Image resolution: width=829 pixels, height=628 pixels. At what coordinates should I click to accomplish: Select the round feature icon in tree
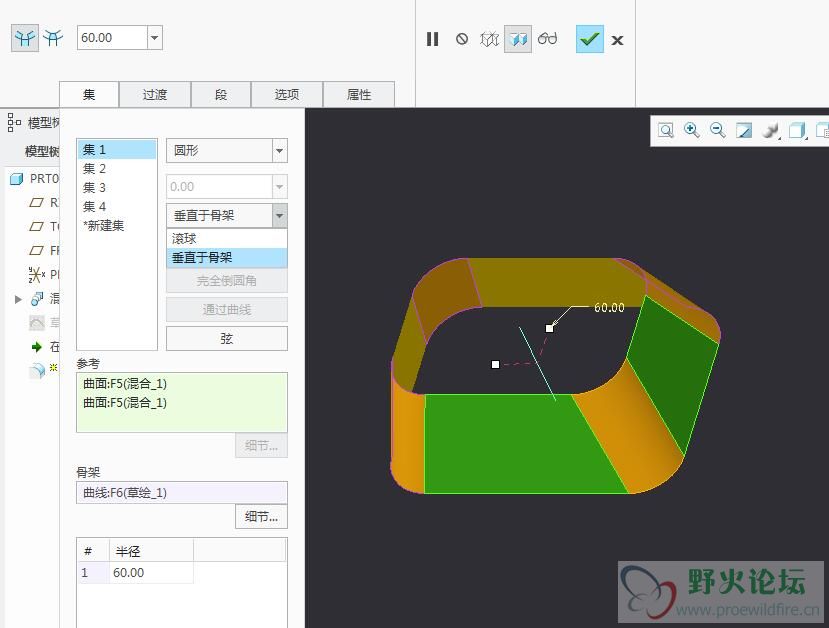(x=37, y=371)
